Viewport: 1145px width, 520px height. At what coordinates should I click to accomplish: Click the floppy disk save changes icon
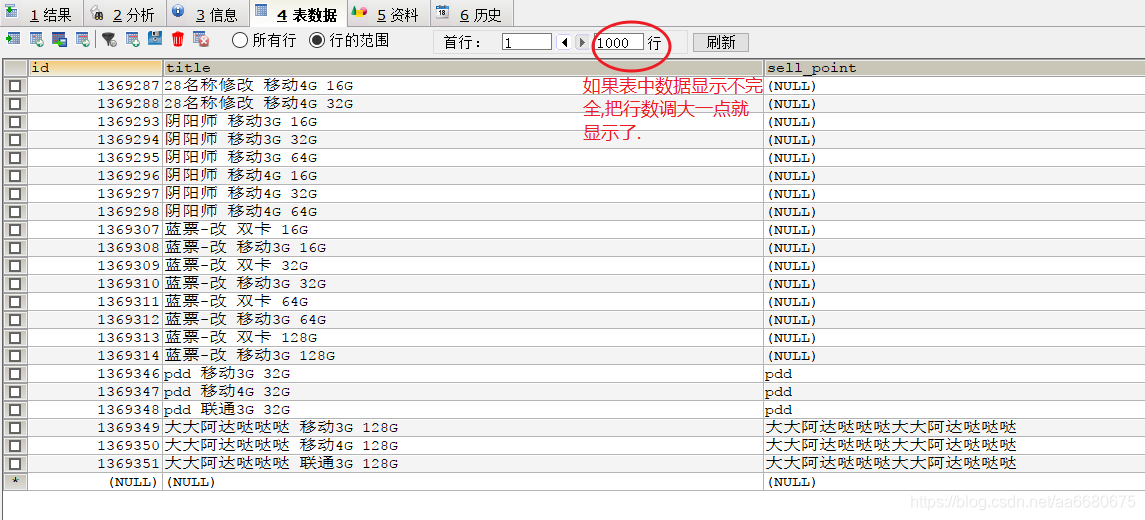click(155, 39)
